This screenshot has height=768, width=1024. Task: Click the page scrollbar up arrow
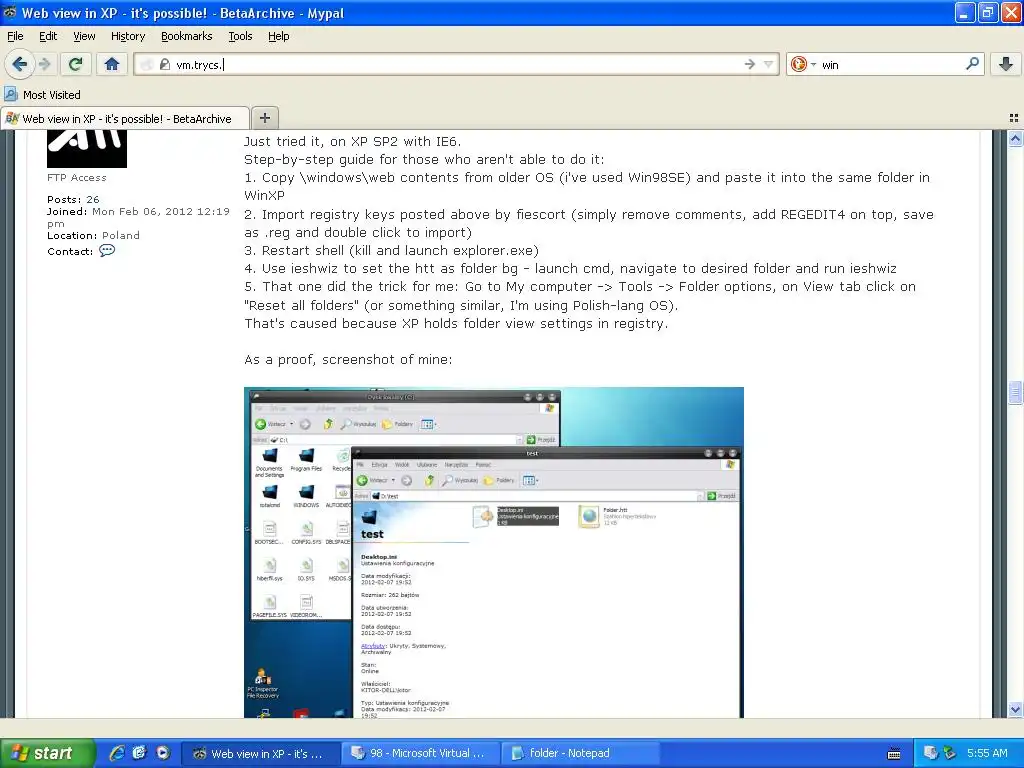(1015, 138)
